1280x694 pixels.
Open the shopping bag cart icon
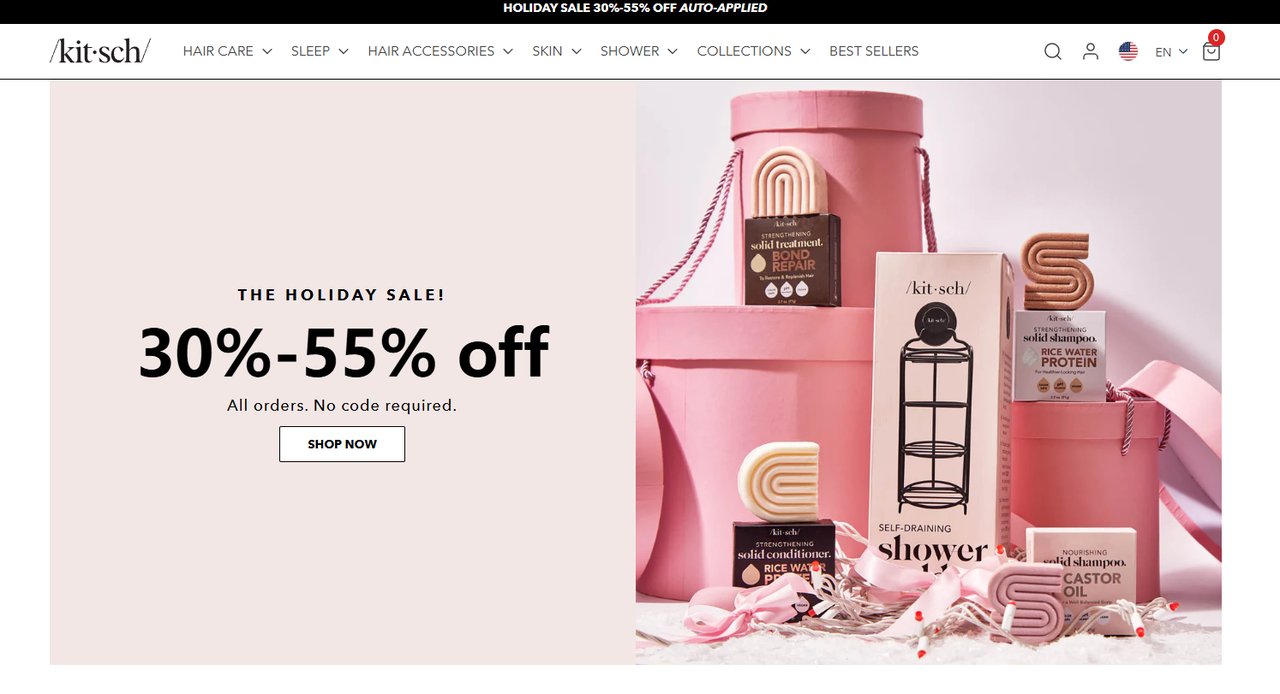point(1211,52)
